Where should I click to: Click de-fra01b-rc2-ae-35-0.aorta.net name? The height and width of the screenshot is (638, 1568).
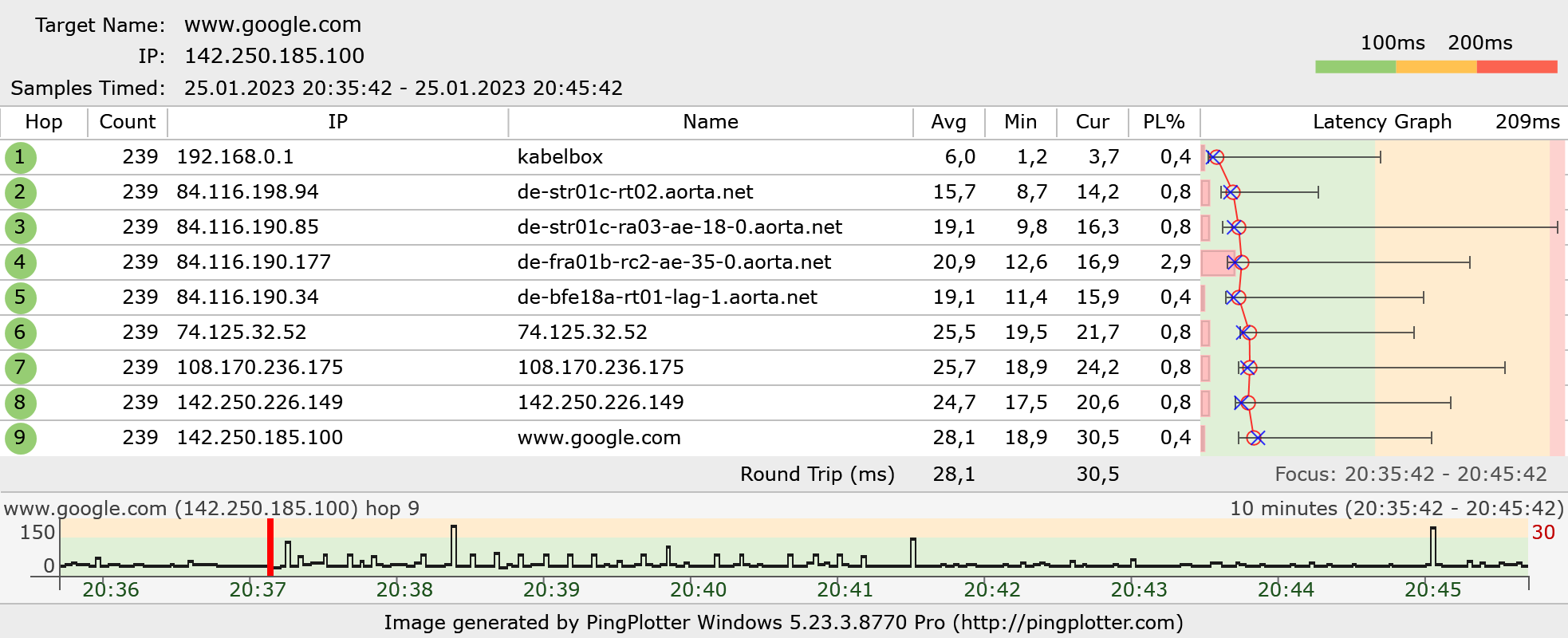(674, 262)
